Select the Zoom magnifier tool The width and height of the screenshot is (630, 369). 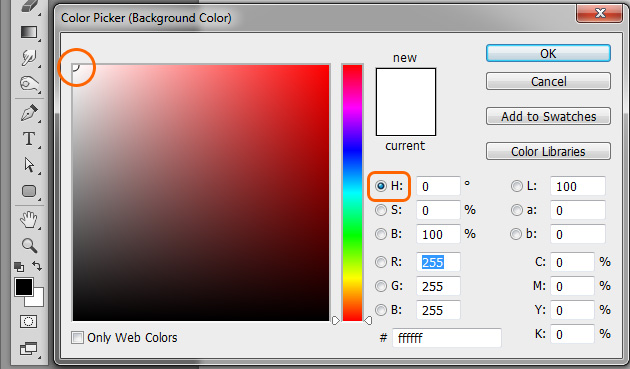click(x=29, y=245)
